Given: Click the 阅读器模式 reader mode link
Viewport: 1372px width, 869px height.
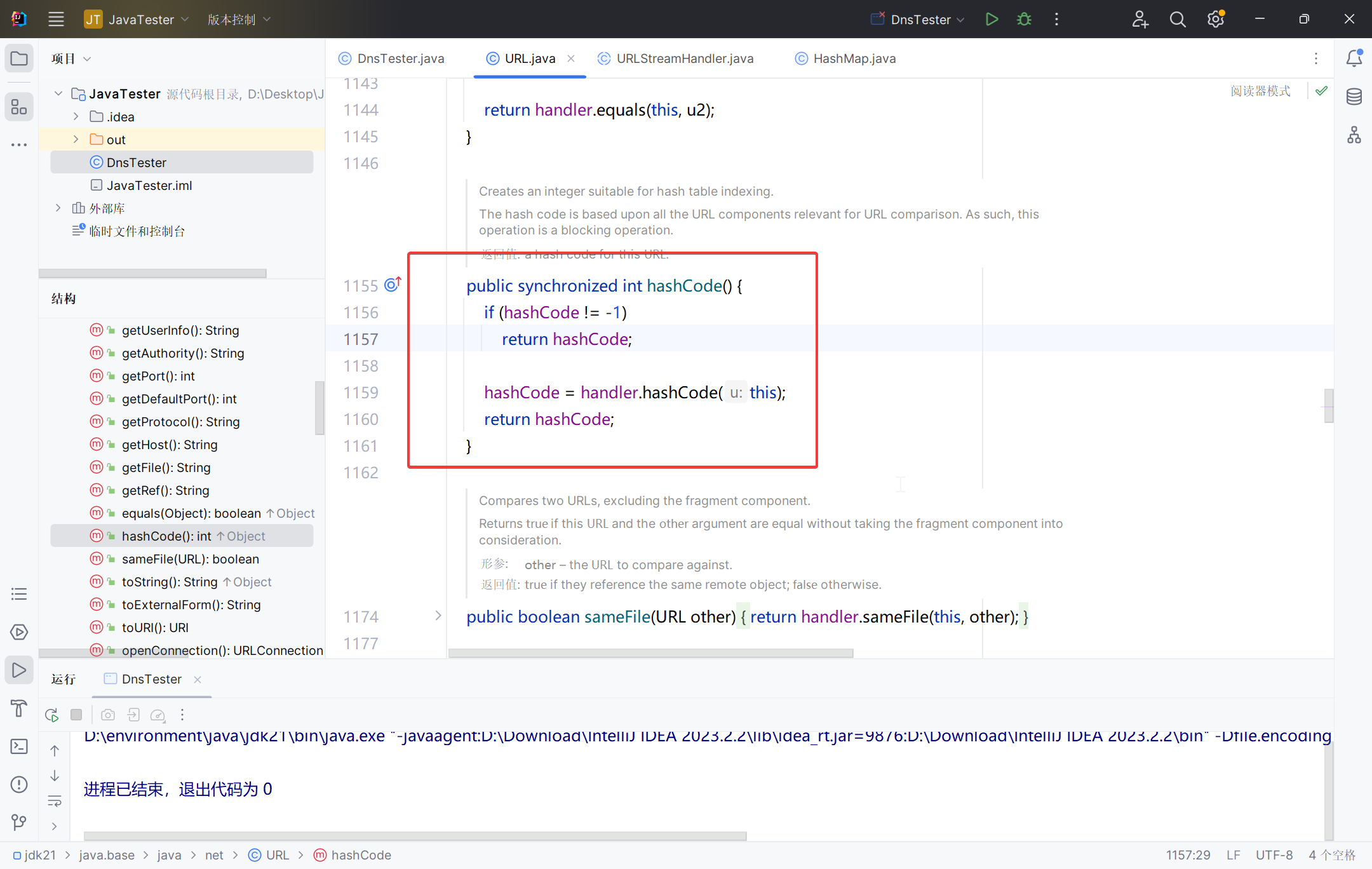Looking at the screenshot, I should pyautogui.click(x=1260, y=91).
